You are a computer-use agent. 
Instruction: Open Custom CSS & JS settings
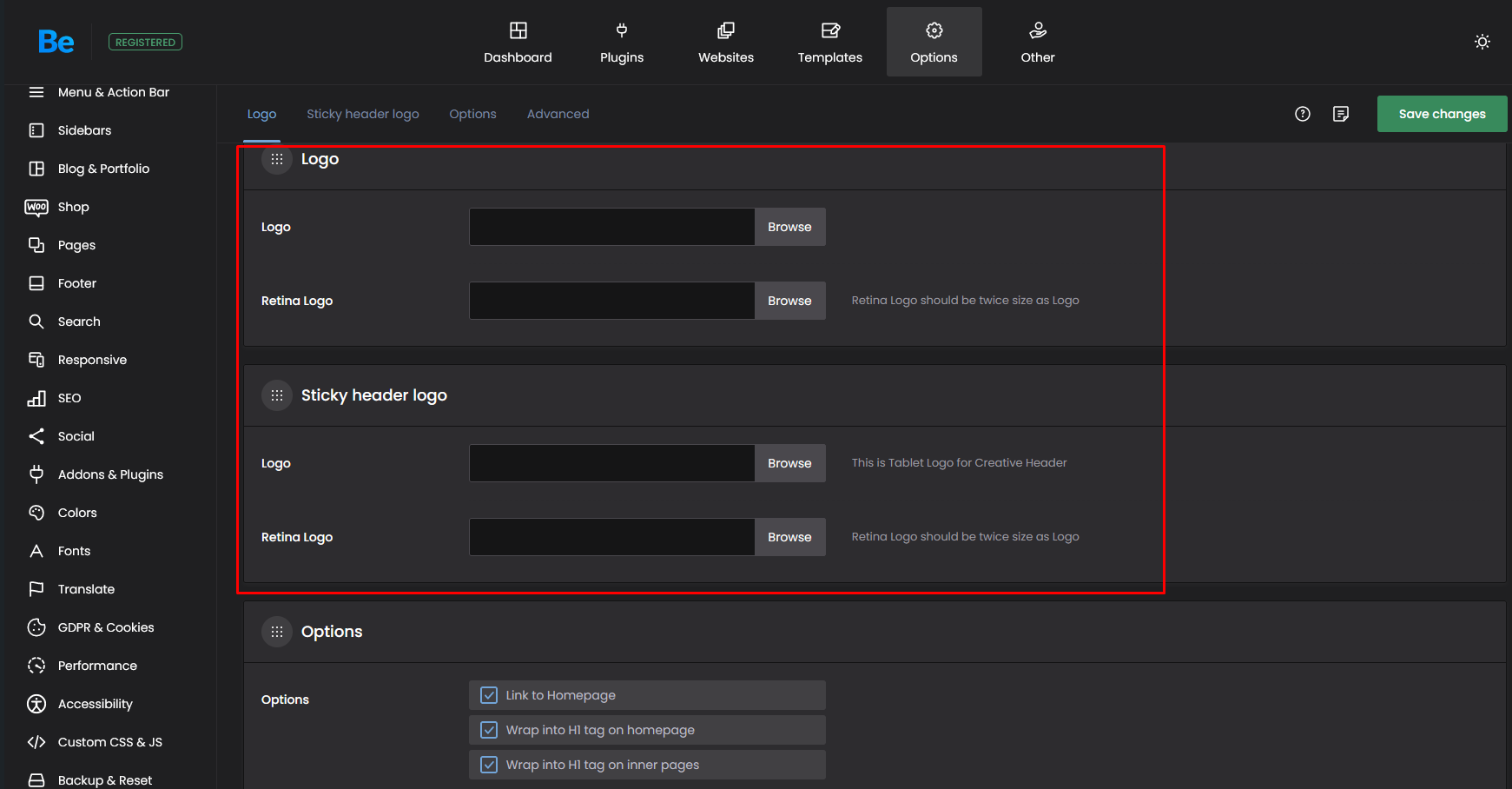pos(110,742)
